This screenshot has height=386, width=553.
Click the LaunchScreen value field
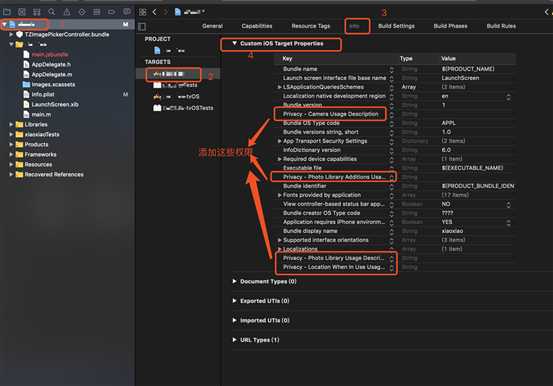(460, 78)
